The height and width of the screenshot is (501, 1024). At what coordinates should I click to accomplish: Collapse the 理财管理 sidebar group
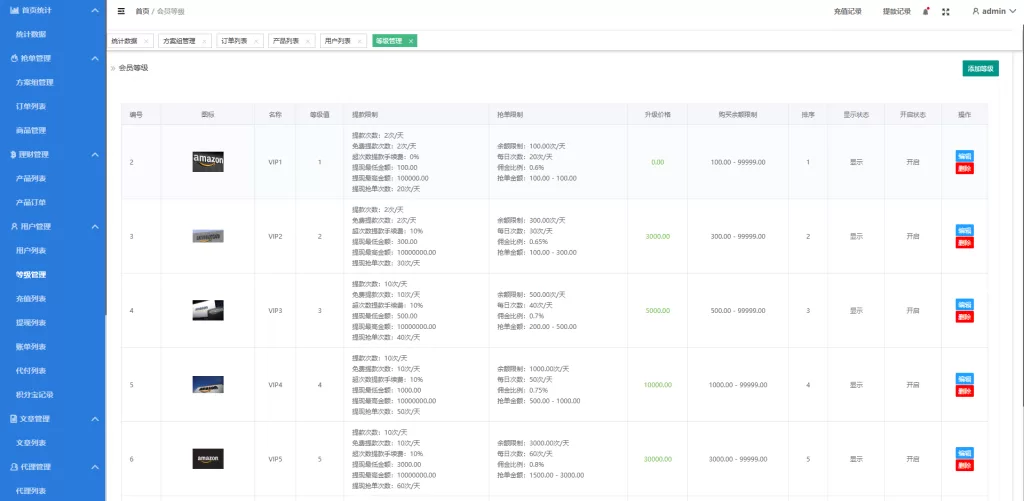[94, 154]
